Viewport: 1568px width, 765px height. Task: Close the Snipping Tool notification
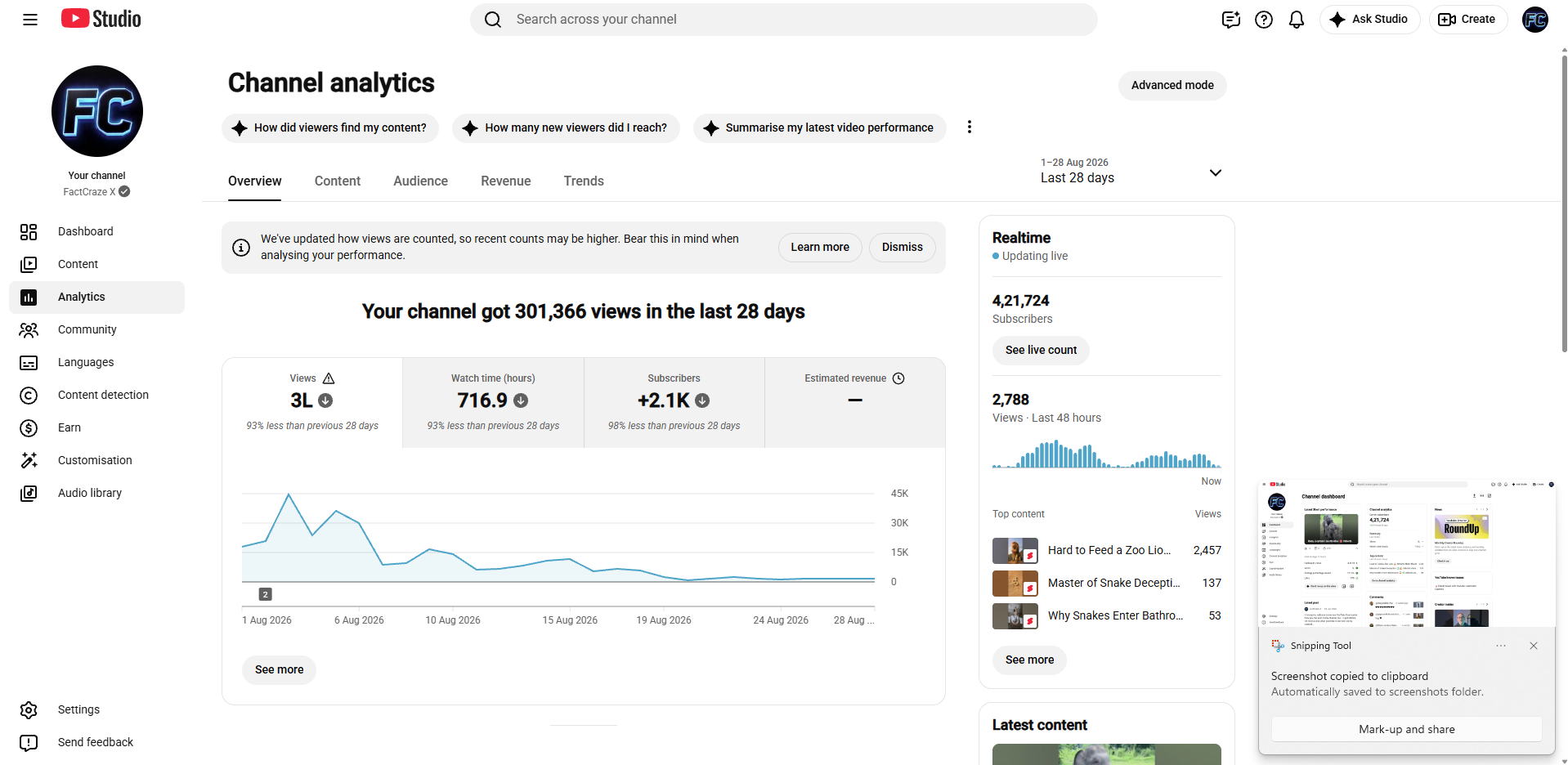pos(1534,646)
